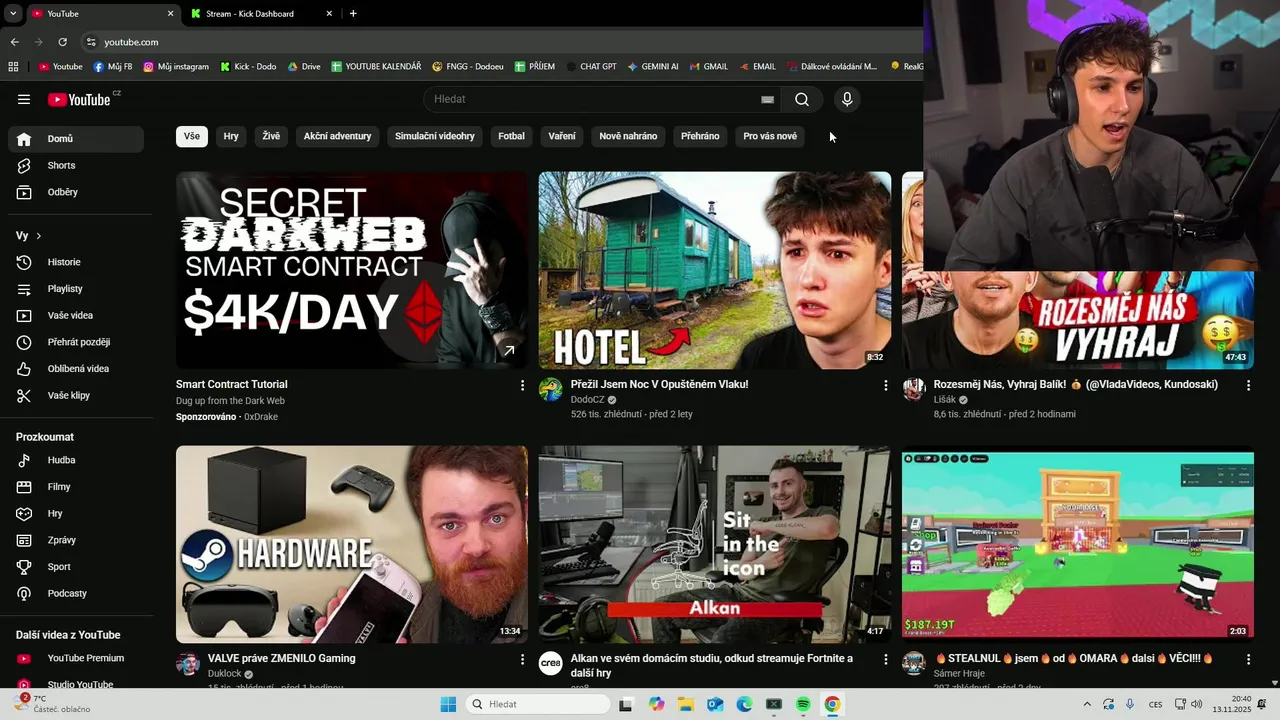Reload the page in Chrome
Viewport: 1280px width, 720px height.
coord(62,42)
